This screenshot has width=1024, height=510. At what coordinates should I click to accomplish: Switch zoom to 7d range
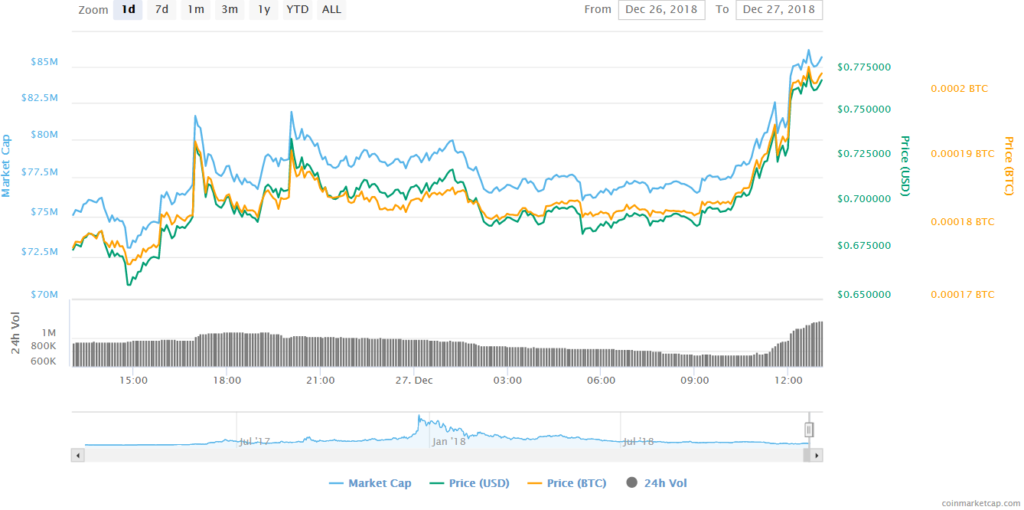(x=162, y=10)
